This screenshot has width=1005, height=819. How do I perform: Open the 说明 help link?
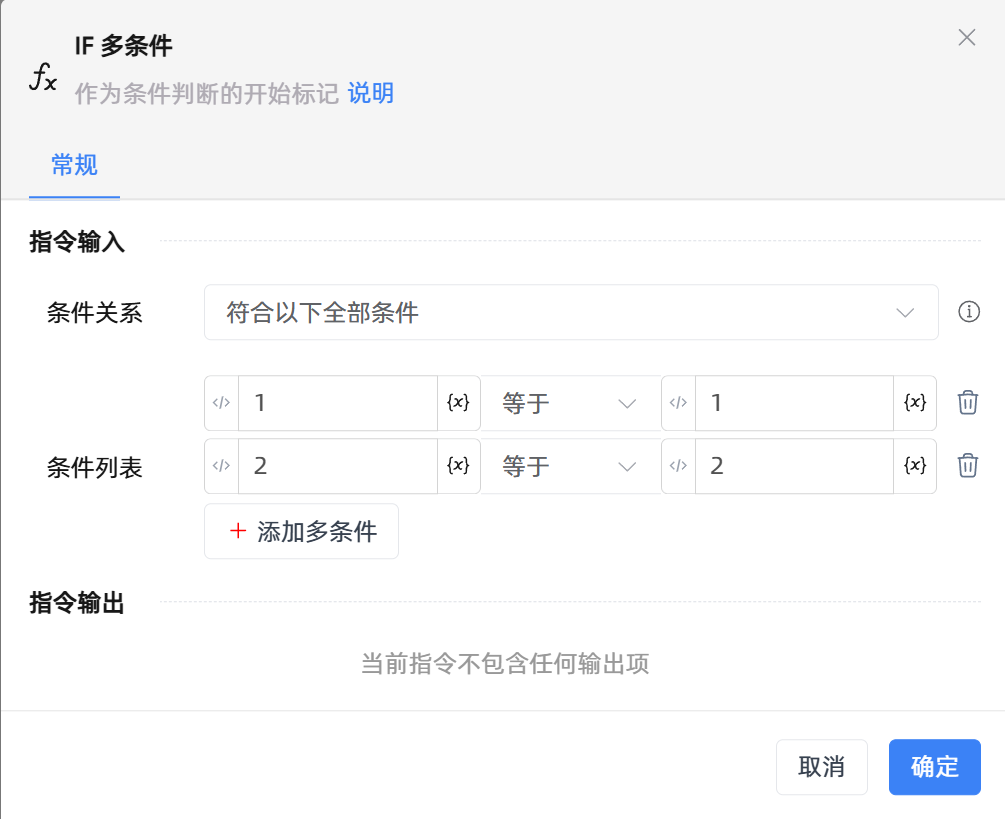click(x=370, y=94)
